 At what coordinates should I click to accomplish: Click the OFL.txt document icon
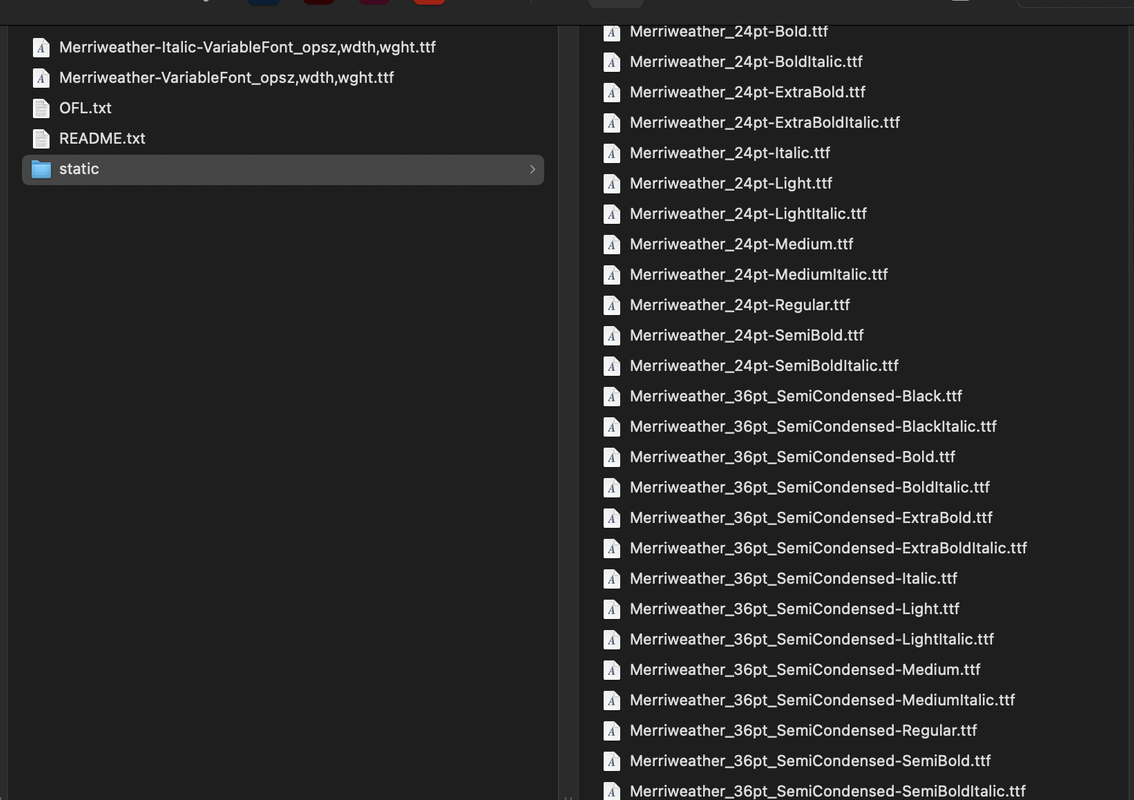[41, 108]
